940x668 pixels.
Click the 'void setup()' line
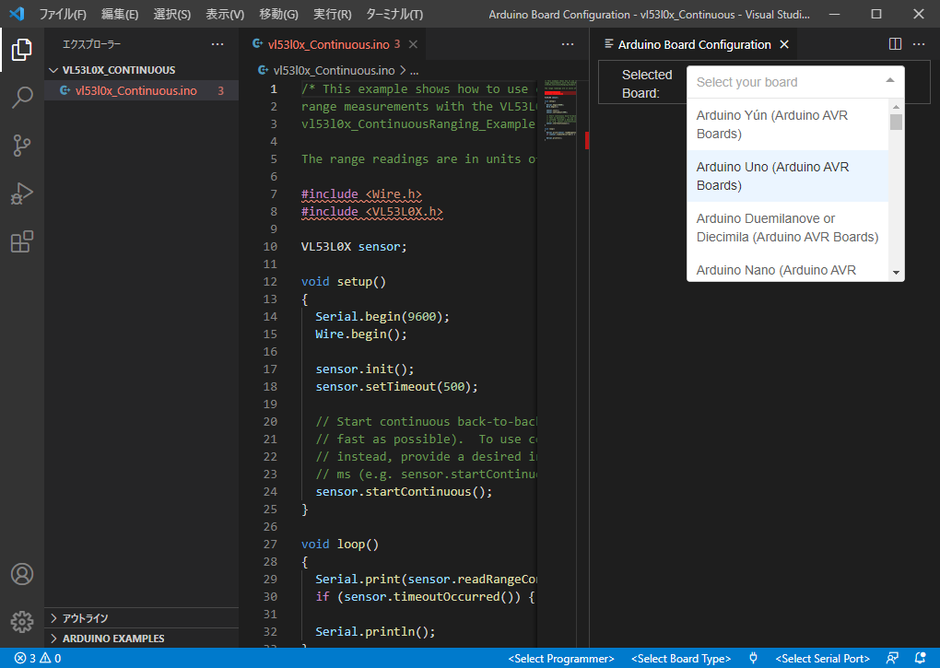point(344,282)
